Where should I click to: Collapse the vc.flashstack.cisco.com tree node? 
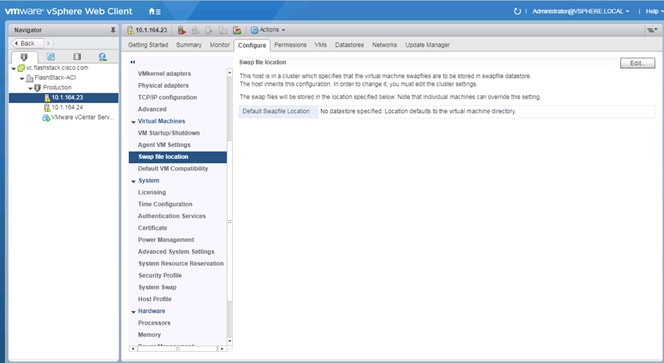pos(14,68)
